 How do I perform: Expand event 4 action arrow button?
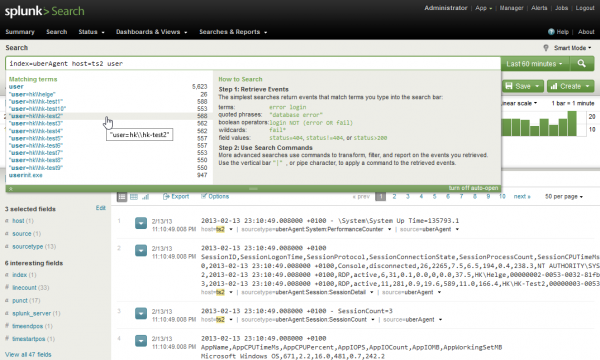click(141, 340)
